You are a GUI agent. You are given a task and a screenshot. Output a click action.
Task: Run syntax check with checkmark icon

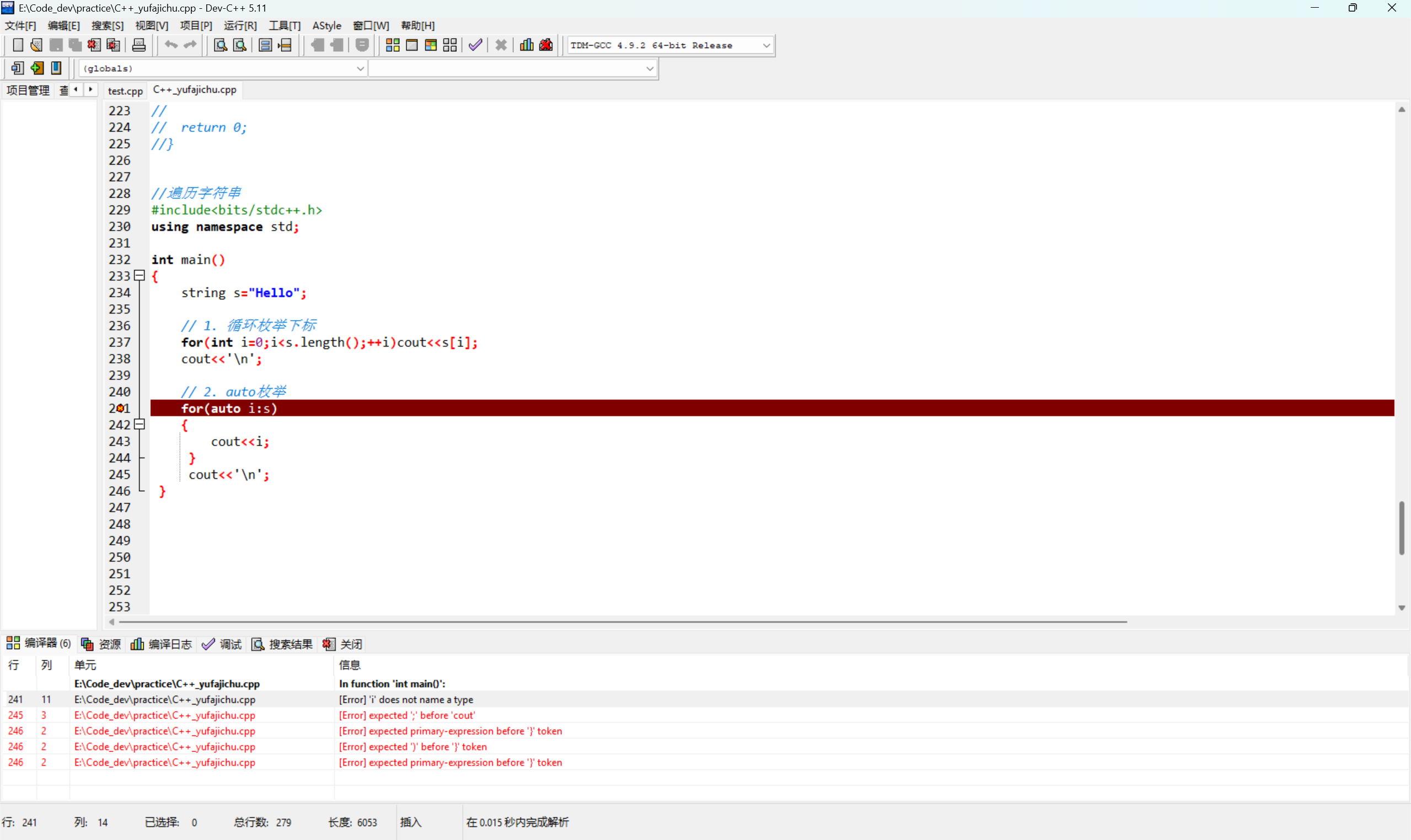coord(476,45)
